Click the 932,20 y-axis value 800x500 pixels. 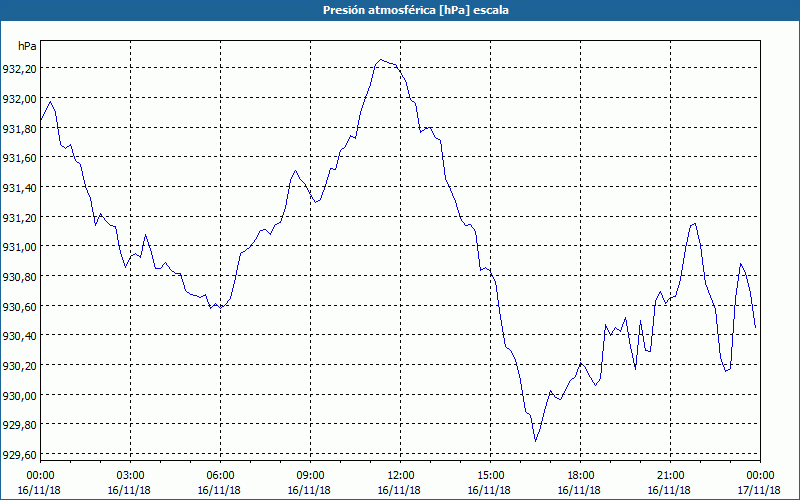(19, 68)
